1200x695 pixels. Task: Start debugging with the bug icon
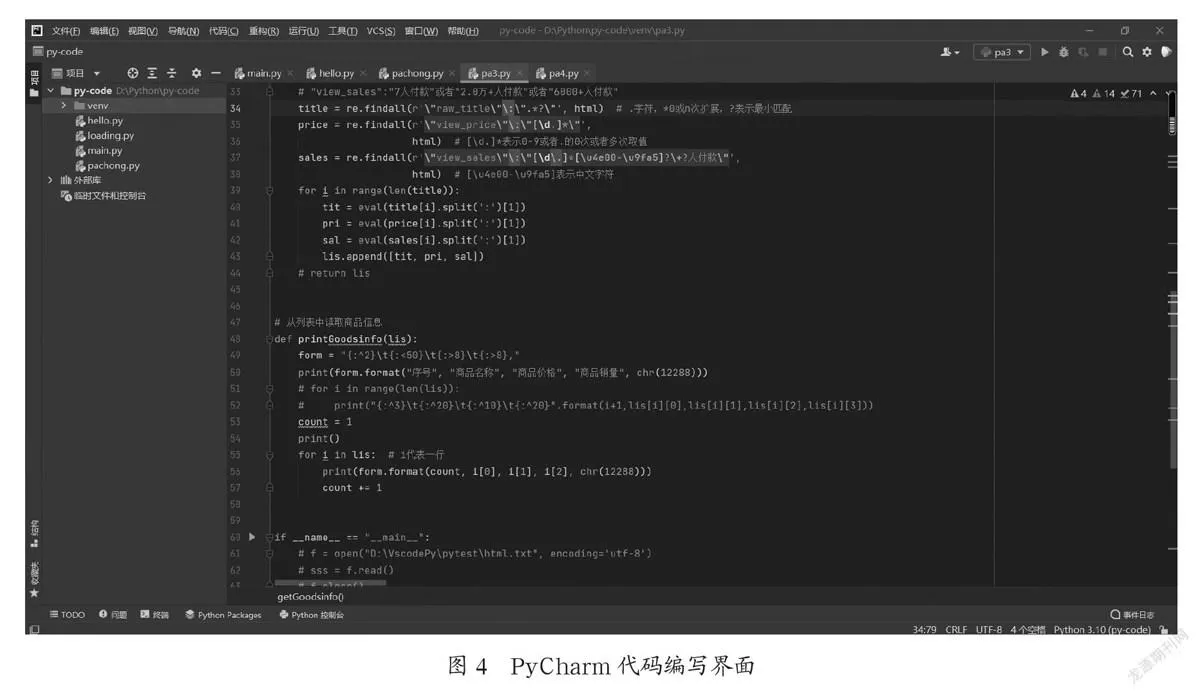tap(1064, 52)
